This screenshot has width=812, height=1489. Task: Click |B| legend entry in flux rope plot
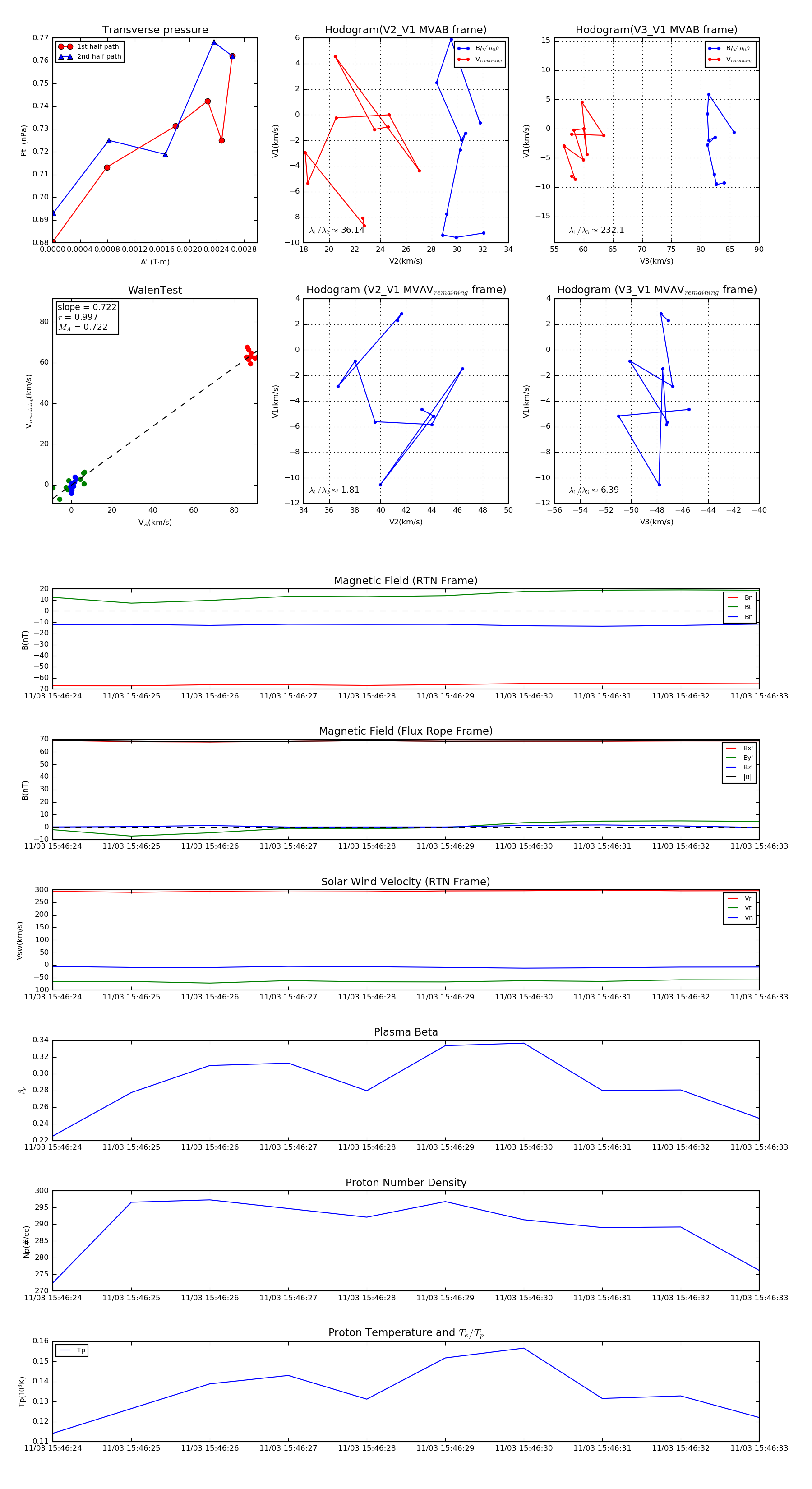[739, 777]
